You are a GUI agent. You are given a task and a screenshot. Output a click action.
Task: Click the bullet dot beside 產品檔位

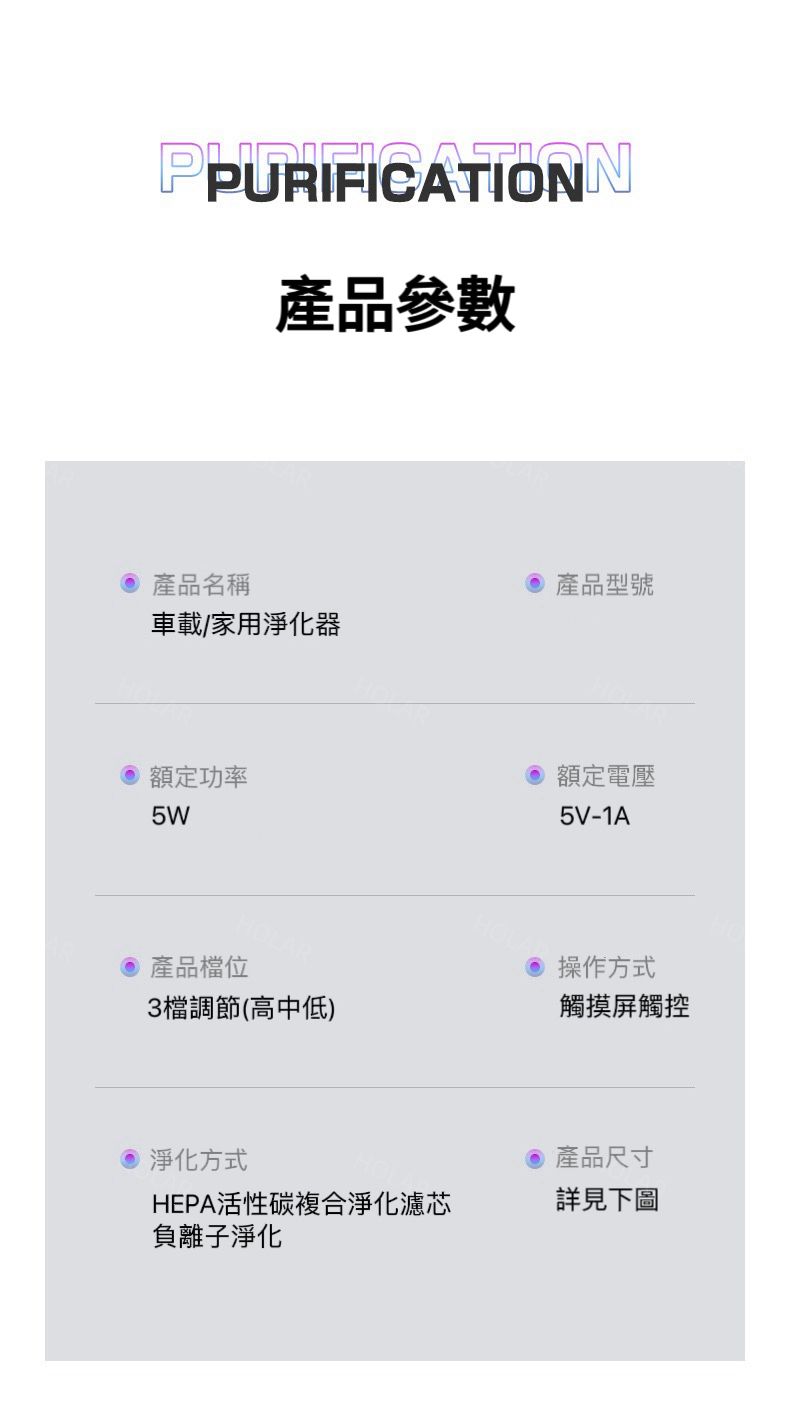click(129, 967)
